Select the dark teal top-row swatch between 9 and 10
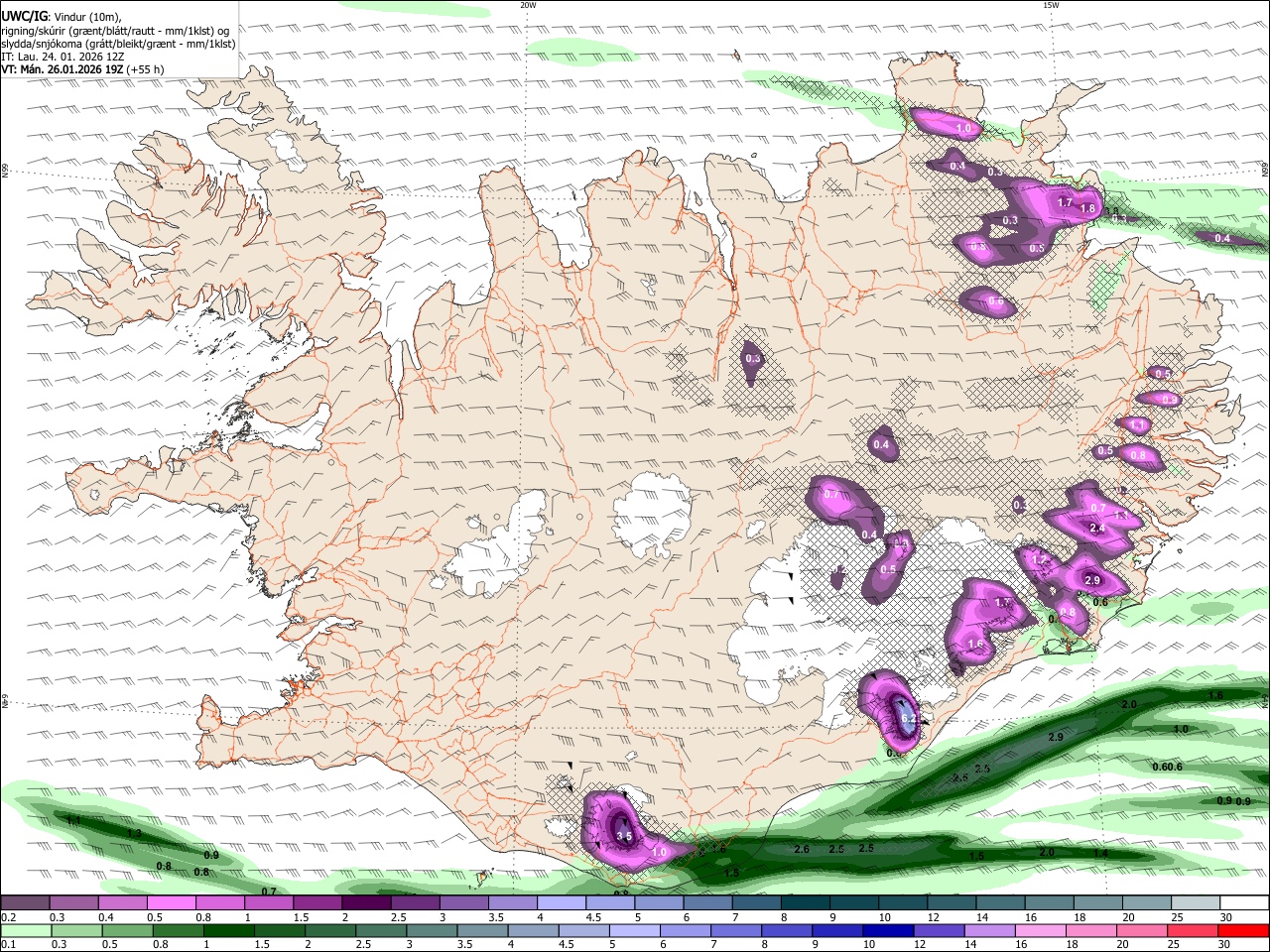 tap(854, 903)
